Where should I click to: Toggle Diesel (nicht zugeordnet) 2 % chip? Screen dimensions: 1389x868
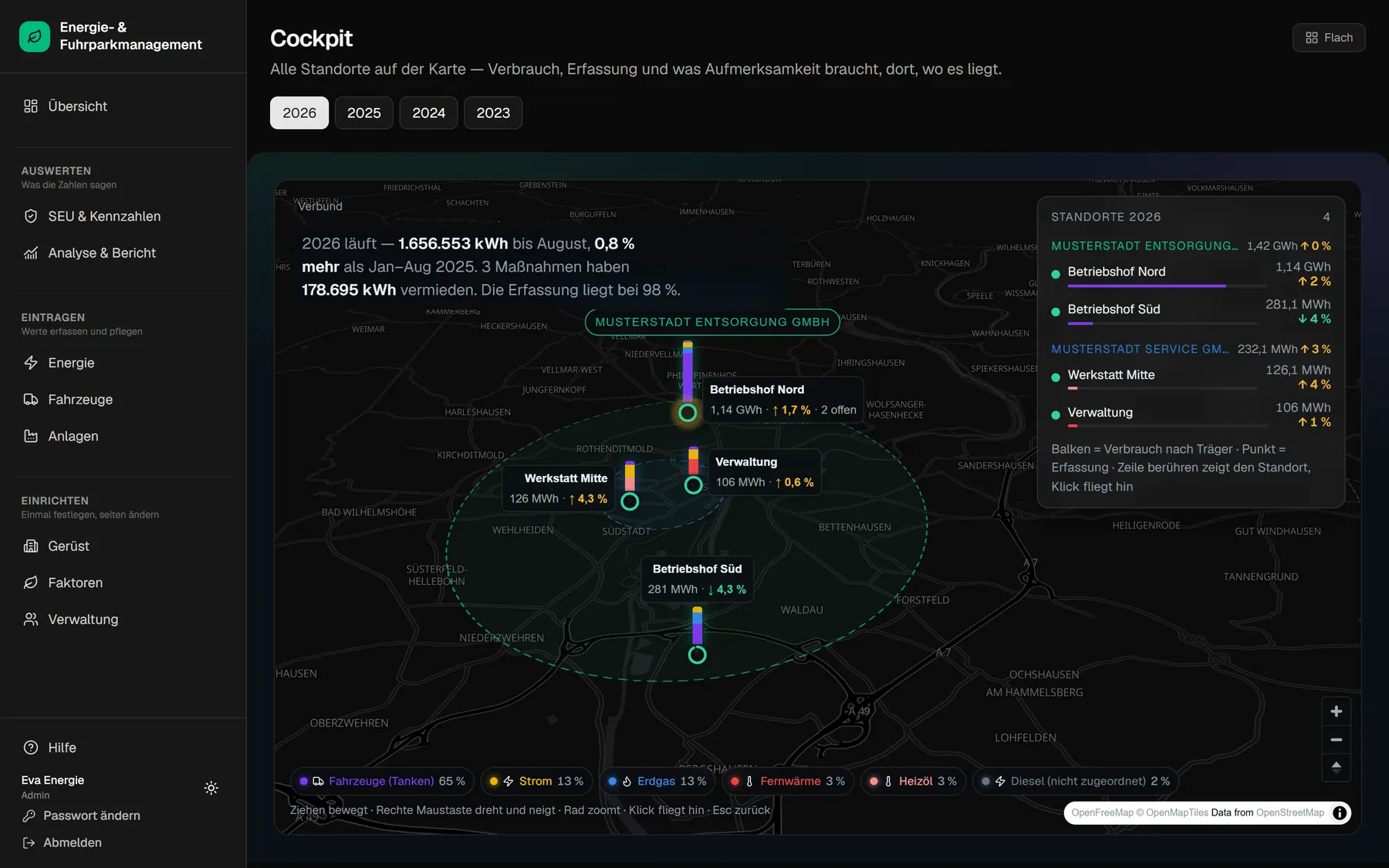(x=1076, y=782)
